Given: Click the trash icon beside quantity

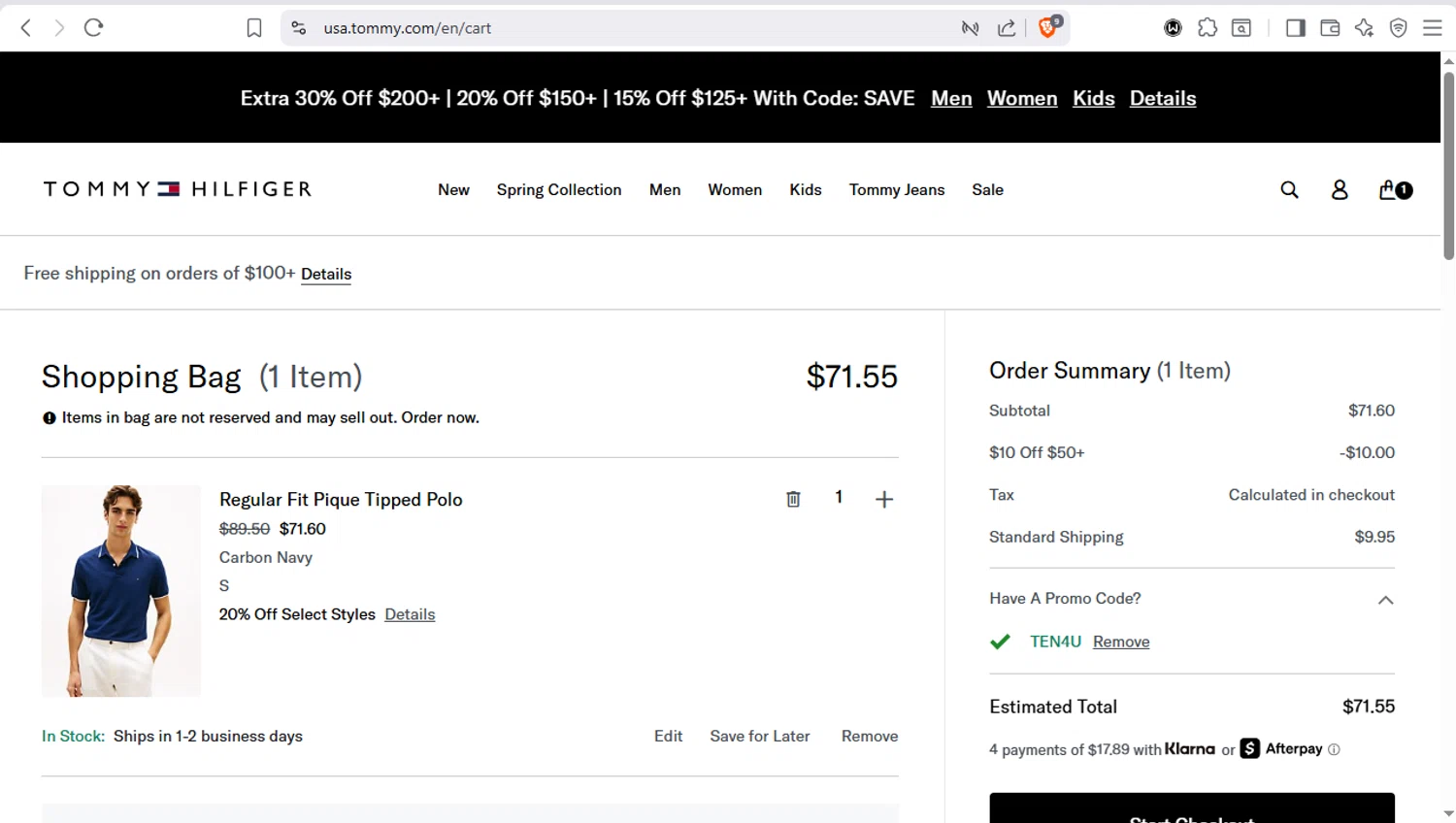Looking at the screenshot, I should tap(793, 499).
